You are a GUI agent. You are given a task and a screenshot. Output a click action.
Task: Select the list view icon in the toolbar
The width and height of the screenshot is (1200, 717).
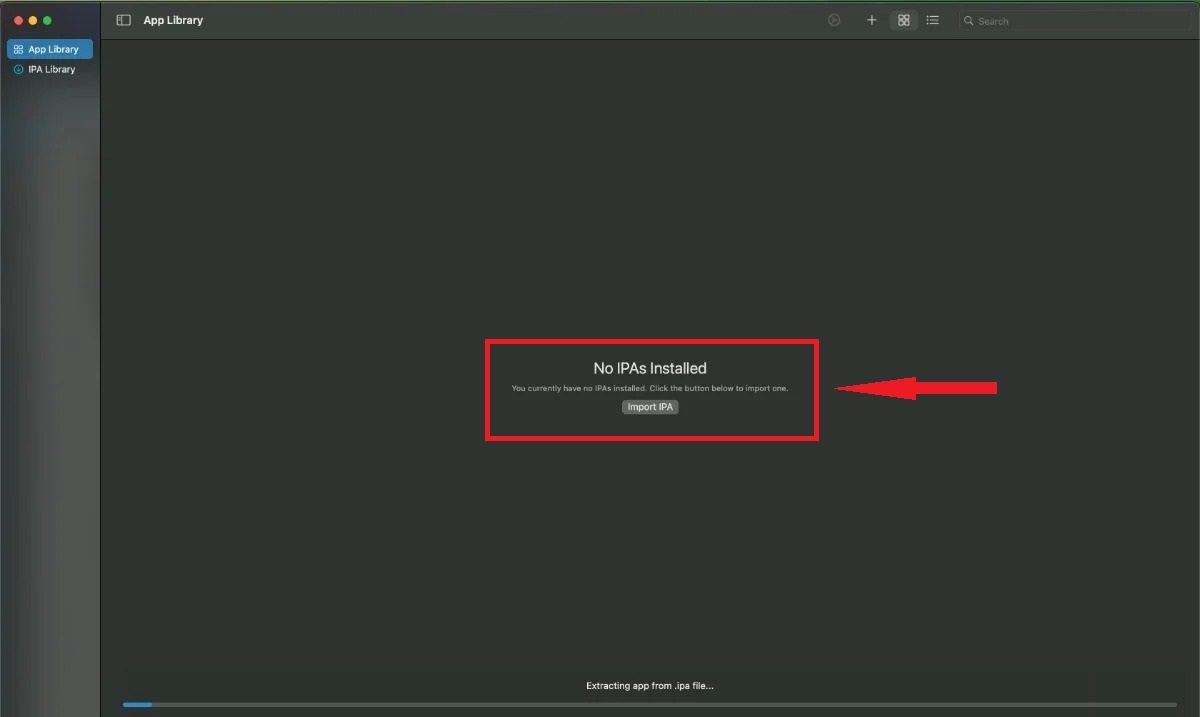(932, 20)
